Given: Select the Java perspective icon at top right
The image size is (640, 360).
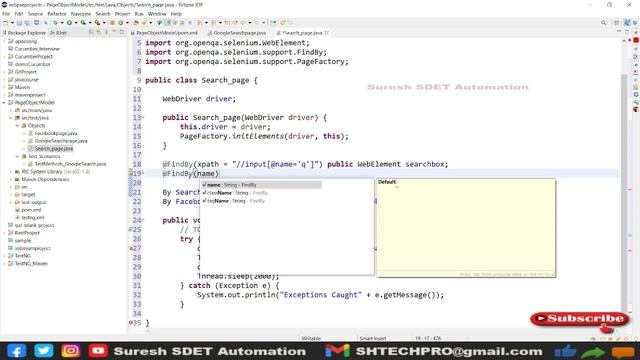Looking at the screenshot, I should [627, 23].
